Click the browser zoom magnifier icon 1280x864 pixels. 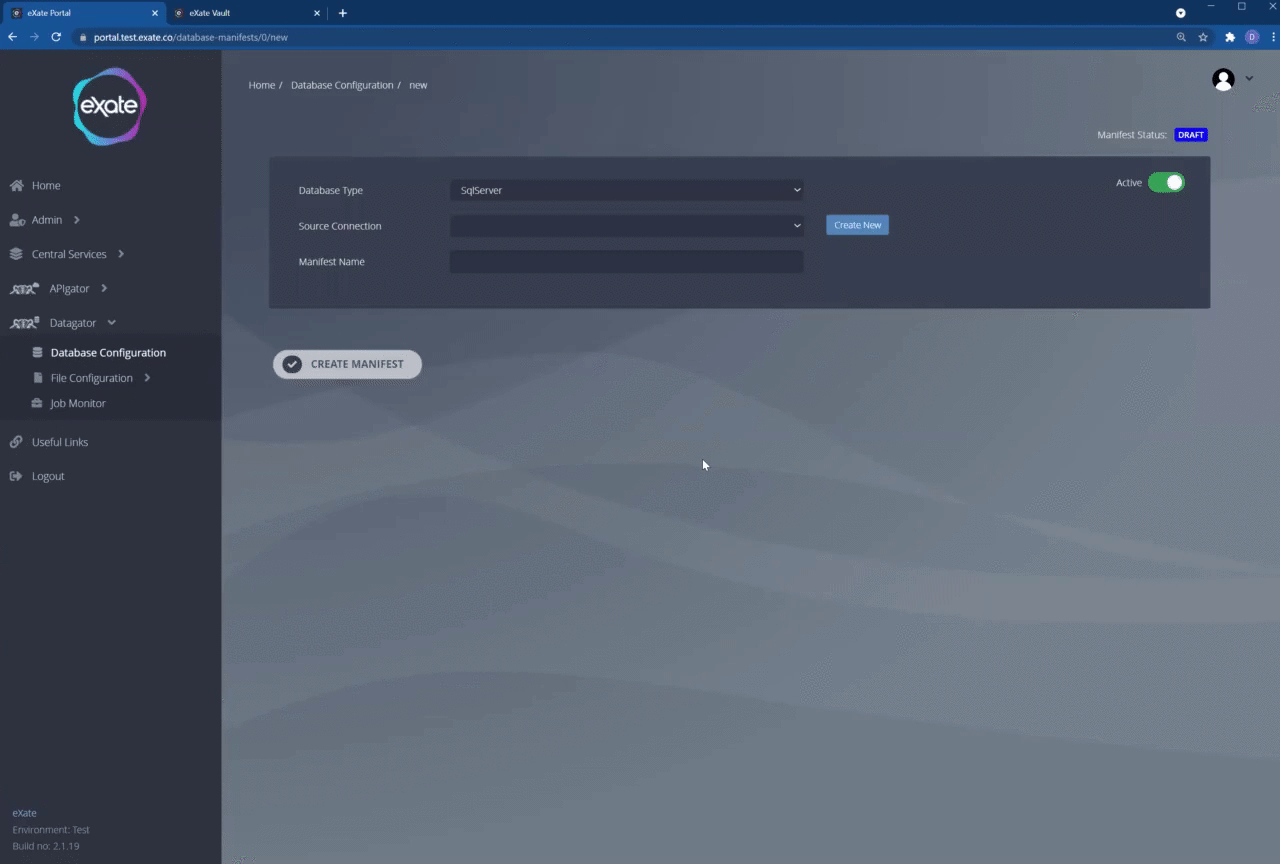(x=1181, y=37)
